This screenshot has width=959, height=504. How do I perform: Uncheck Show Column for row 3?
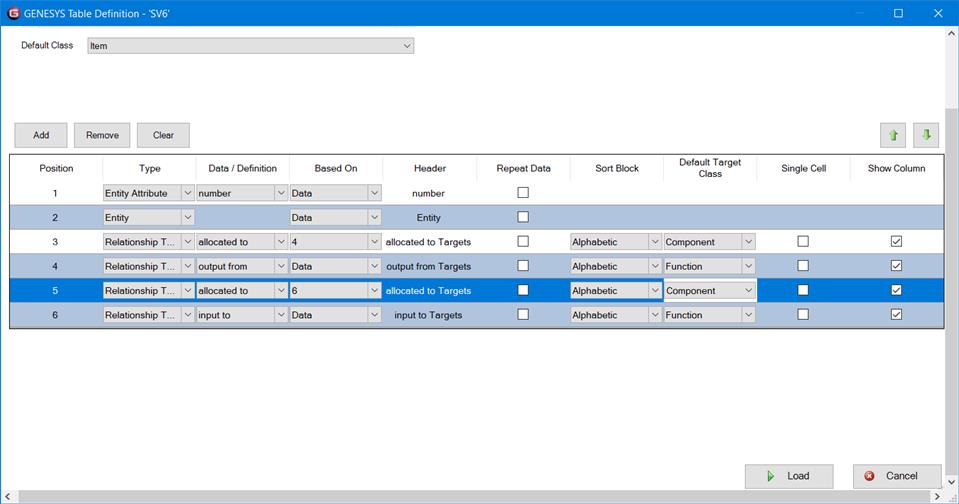(x=896, y=242)
